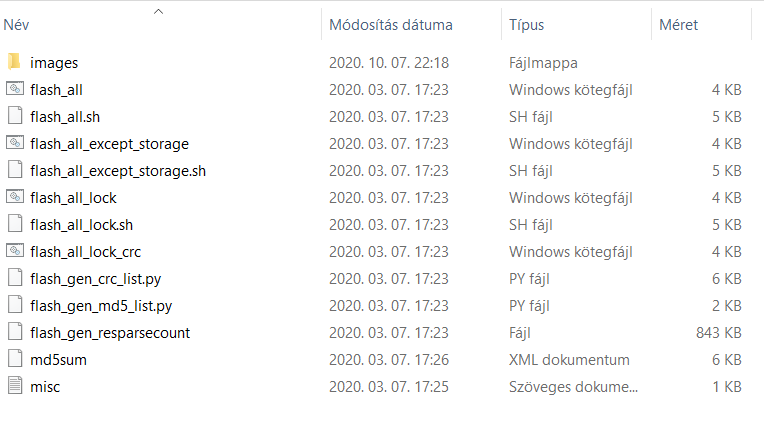Image resolution: width=764 pixels, height=426 pixels.
Task: Sort by Módosítás dátuma column header
Action: tap(391, 25)
